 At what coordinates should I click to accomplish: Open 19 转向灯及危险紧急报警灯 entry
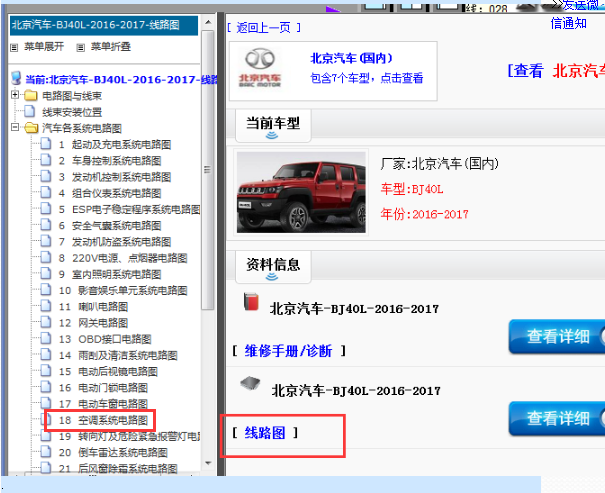coord(130,436)
